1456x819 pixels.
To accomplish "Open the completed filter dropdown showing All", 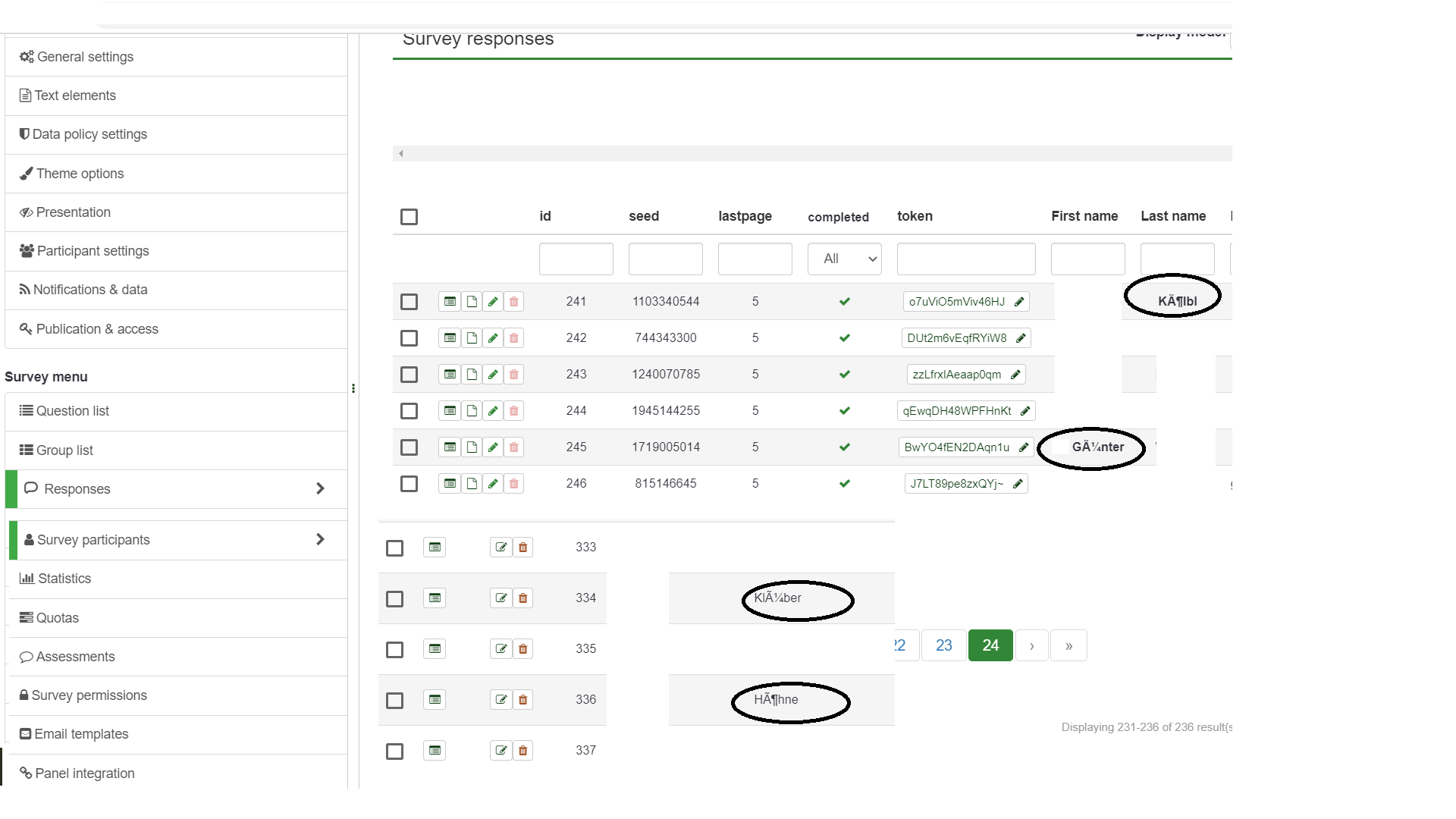I will coord(844,259).
